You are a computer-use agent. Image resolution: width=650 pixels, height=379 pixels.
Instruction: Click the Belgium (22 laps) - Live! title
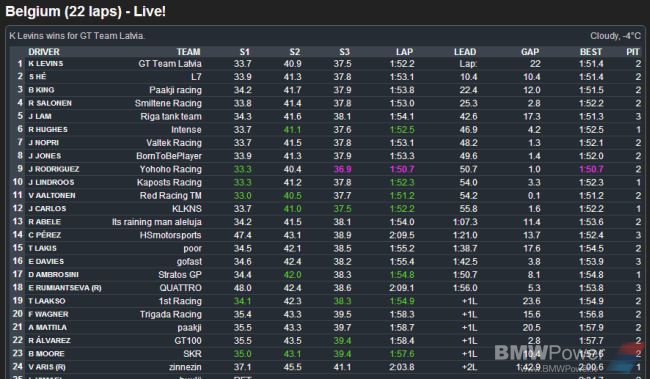[85, 11]
